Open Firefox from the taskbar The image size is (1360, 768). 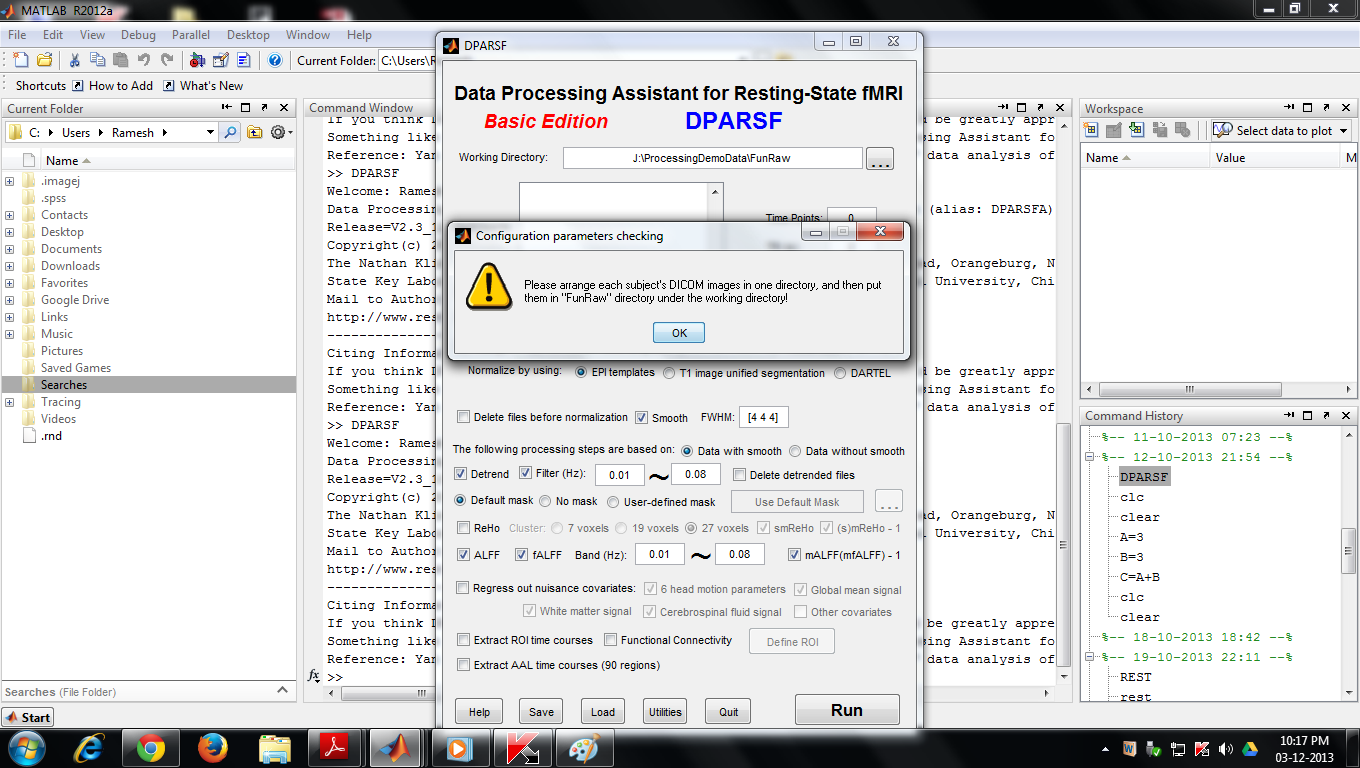212,747
